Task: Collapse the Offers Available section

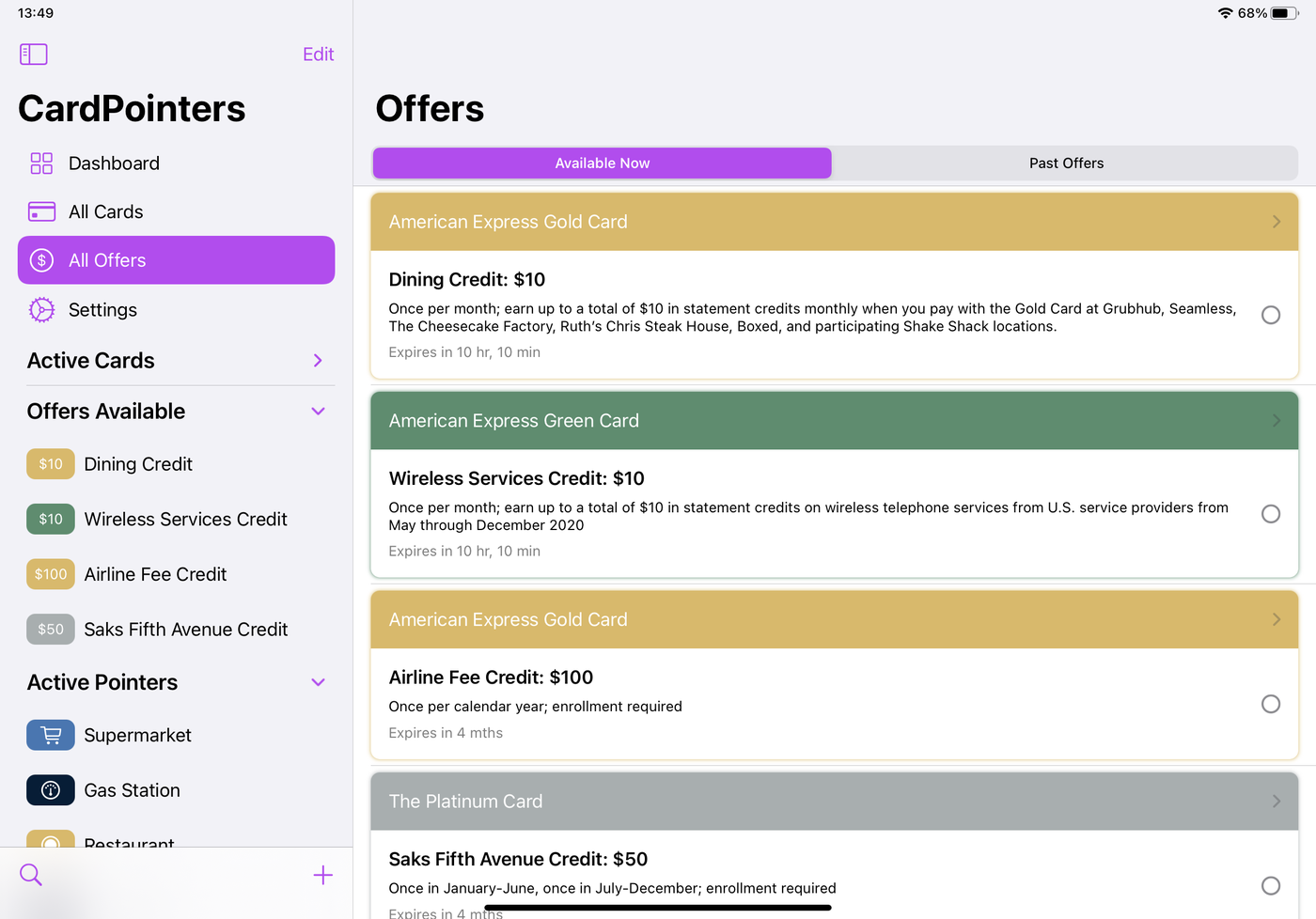Action: [318, 412]
